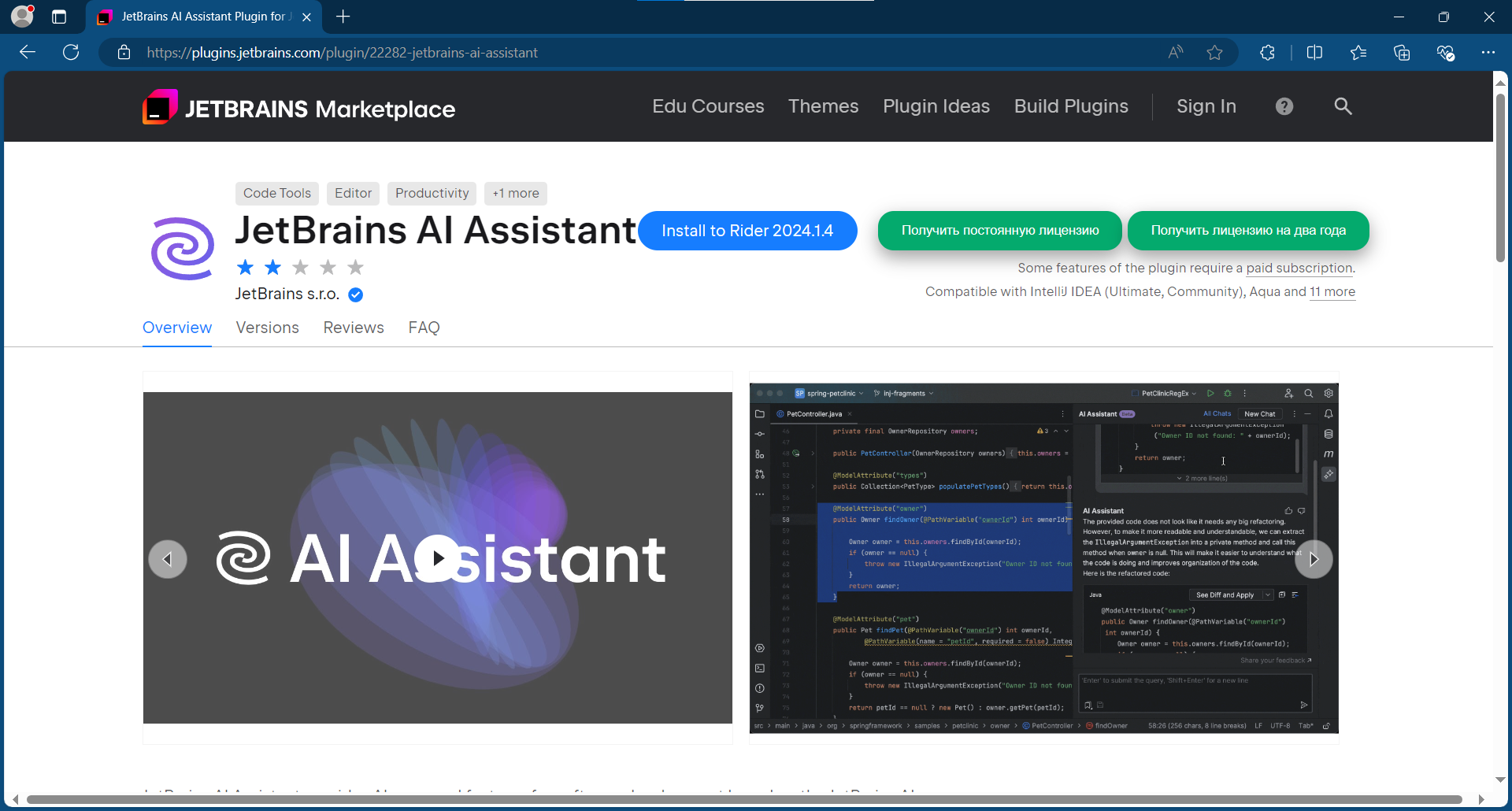
Task: Play the AI Assistant video
Action: point(438,558)
